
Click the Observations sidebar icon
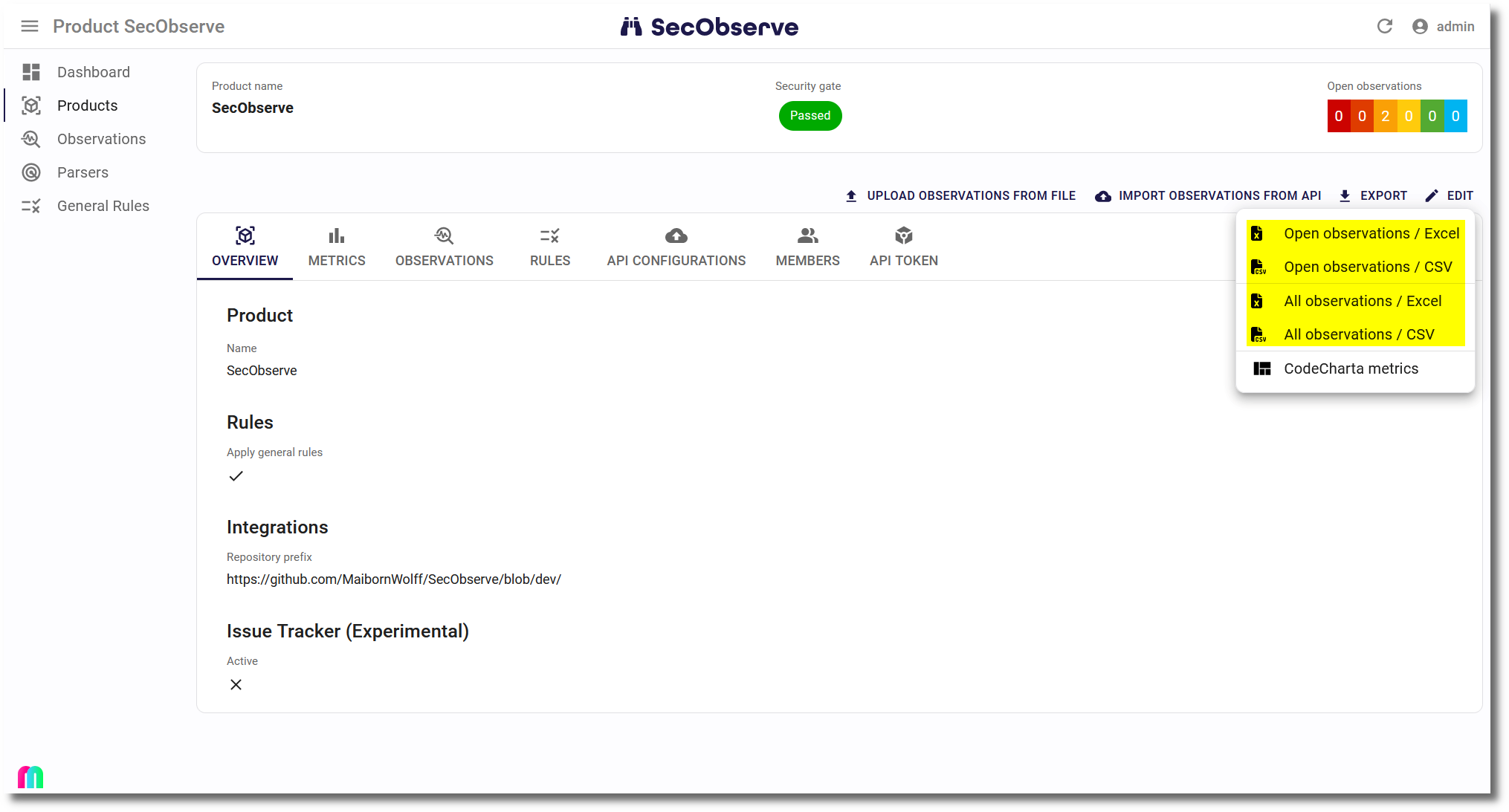pyautogui.click(x=31, y=139)
